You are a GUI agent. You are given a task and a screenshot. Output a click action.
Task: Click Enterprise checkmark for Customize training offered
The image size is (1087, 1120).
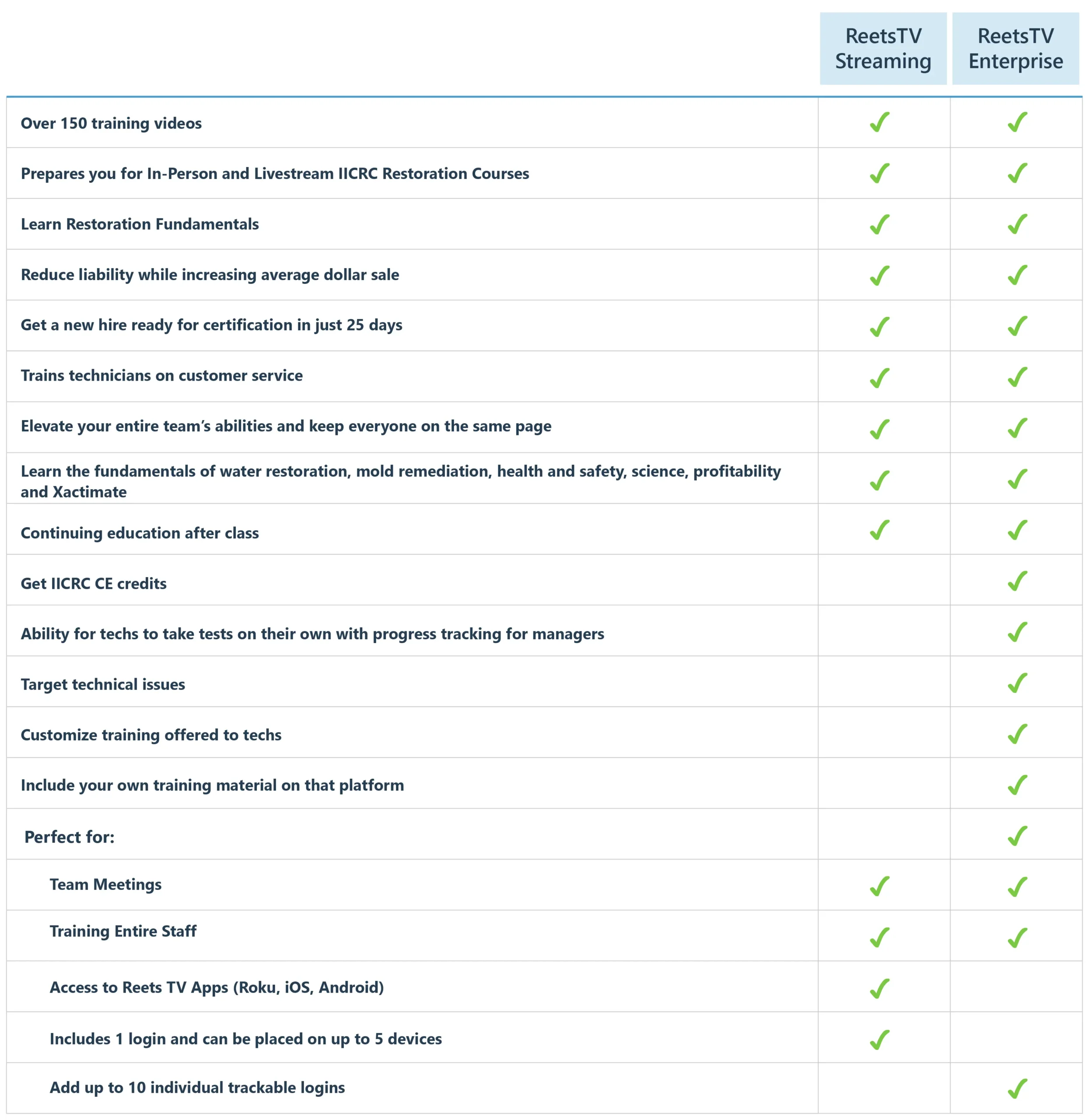(1017, 734)
